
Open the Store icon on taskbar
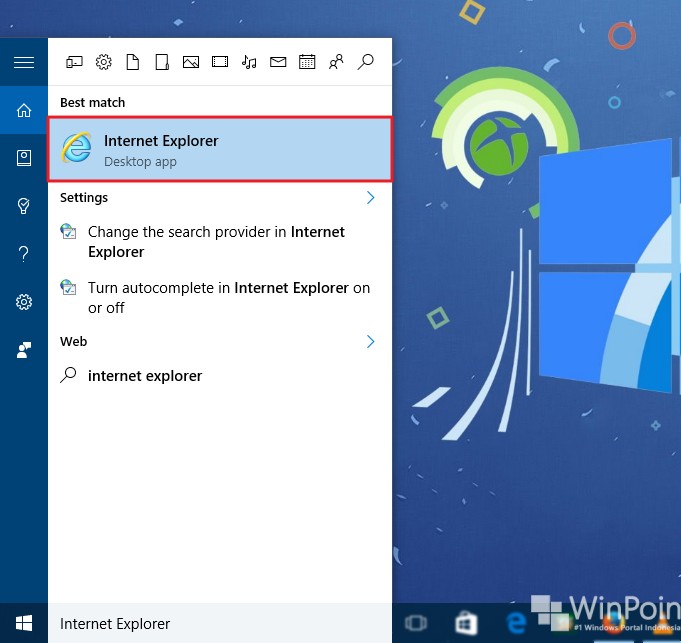click(x=466, y=623)
